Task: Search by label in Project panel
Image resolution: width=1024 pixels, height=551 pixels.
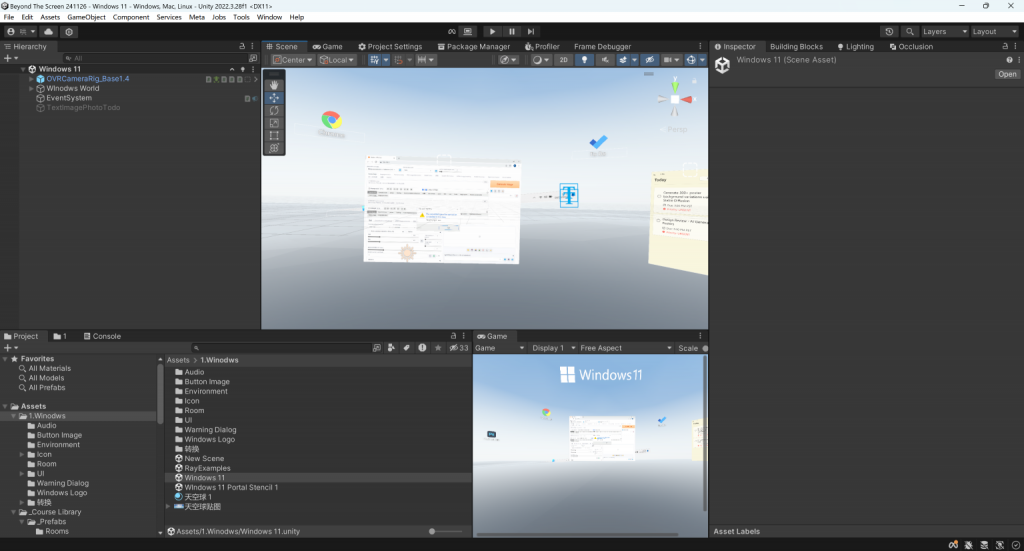Action: (x=406, y=348)
